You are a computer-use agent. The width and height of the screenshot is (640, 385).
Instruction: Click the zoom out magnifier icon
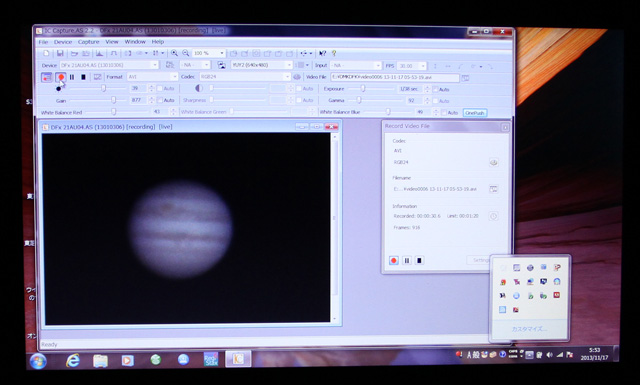(186, 53)
